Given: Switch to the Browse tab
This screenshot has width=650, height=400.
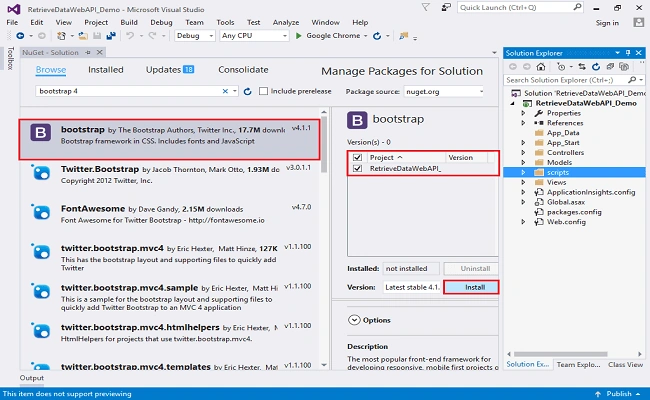Looking at the screenshot, I should [51, 70].
